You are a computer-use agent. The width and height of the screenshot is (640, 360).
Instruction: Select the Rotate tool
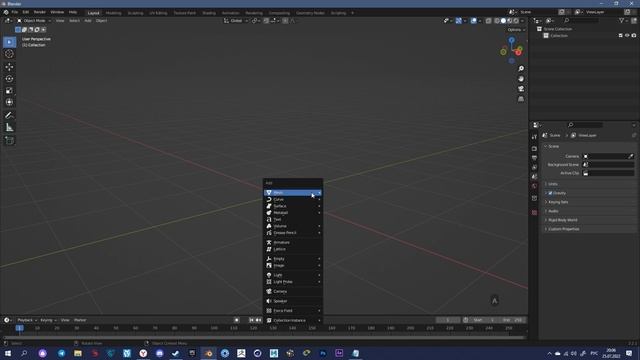[9, 78]
